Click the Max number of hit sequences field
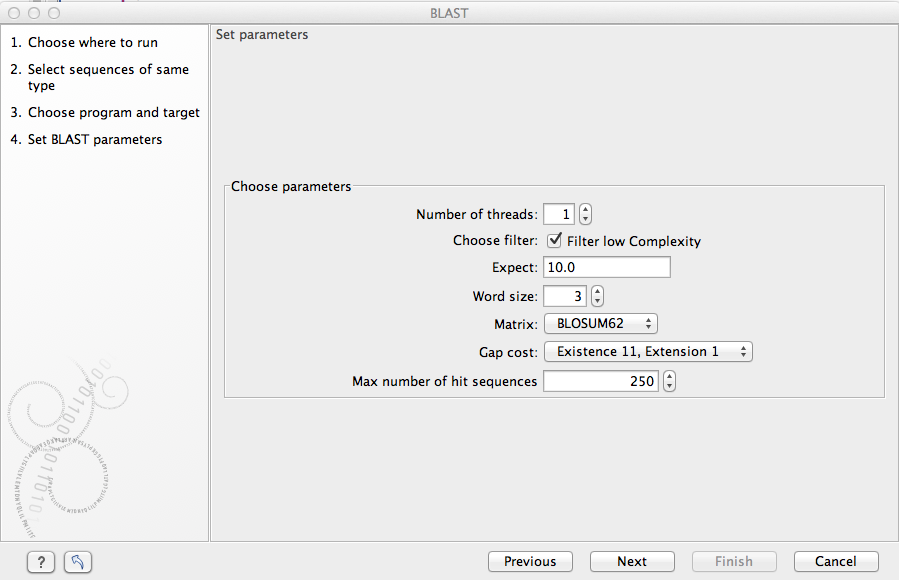Screen dimensions: 899x580 coord(600,381)
